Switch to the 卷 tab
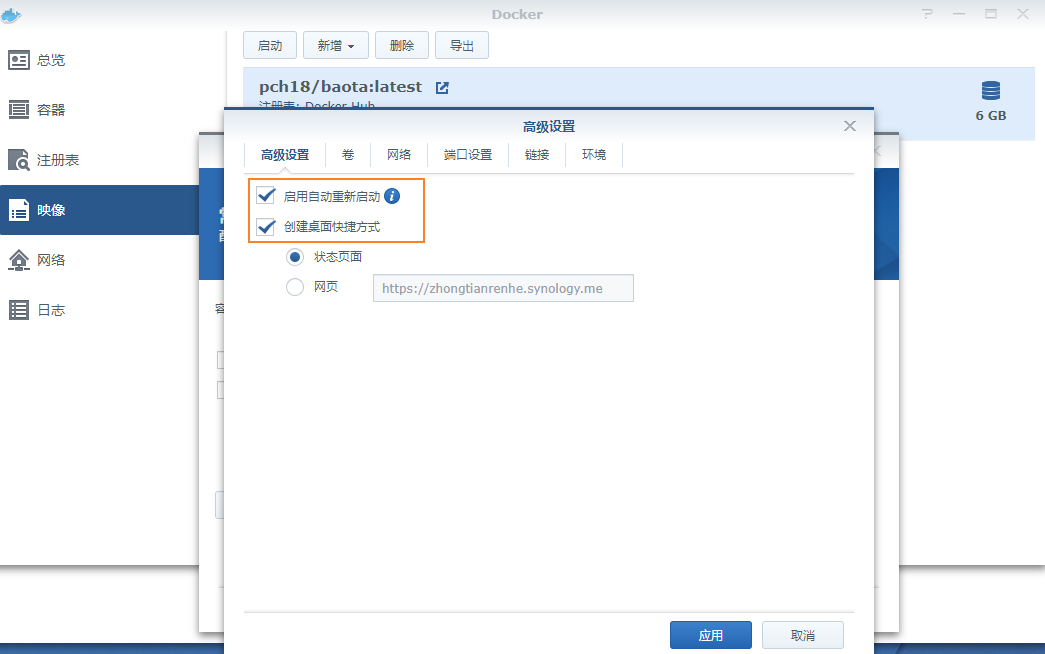1045x654 pixels. 348,155
